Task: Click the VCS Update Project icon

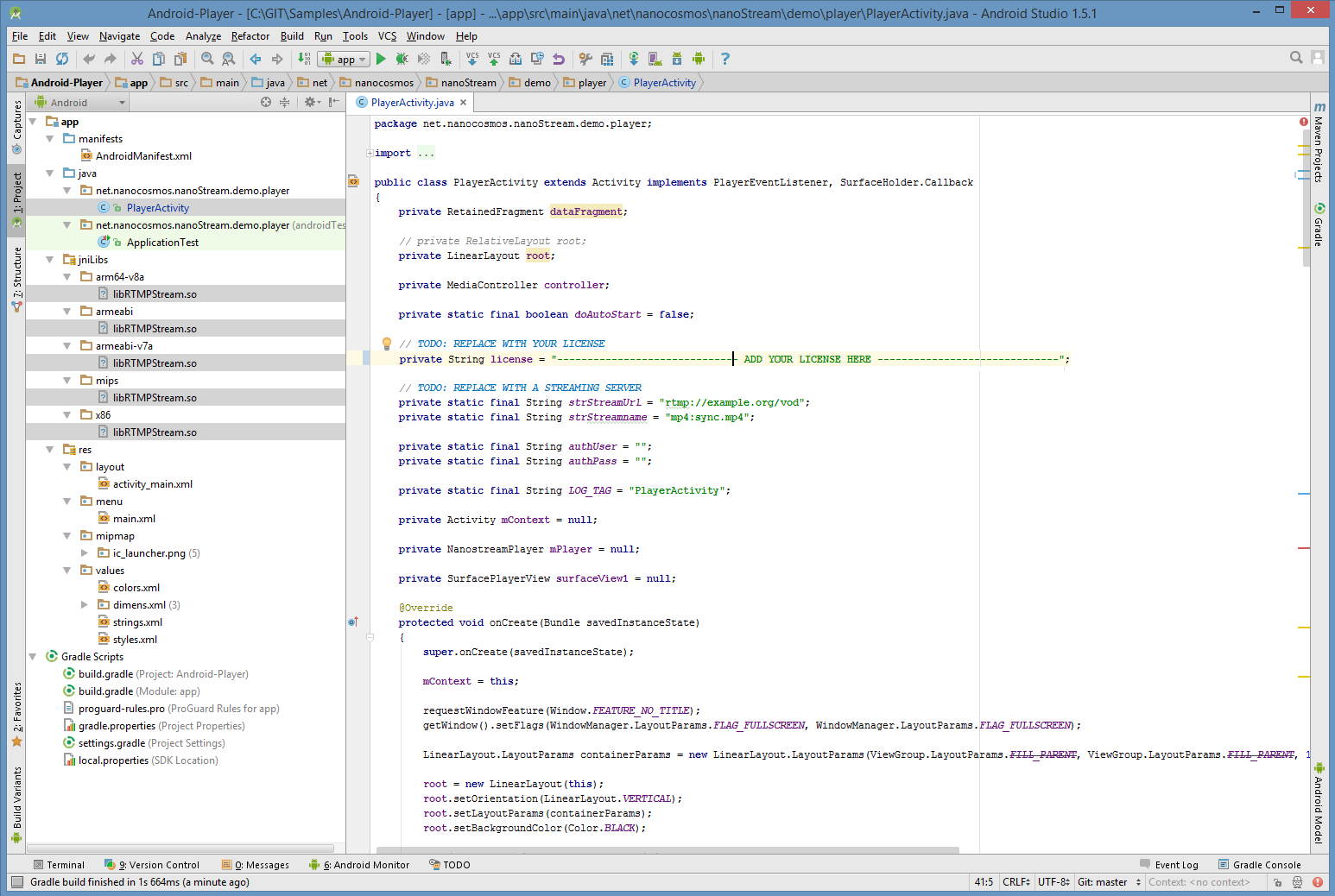Action: coord(472,59)
